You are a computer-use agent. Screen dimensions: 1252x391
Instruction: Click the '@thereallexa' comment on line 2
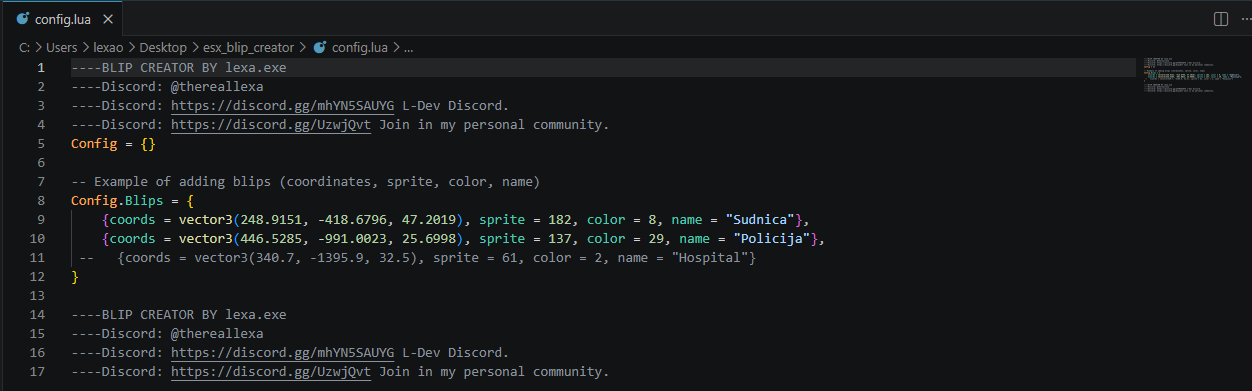coord(217,87)
